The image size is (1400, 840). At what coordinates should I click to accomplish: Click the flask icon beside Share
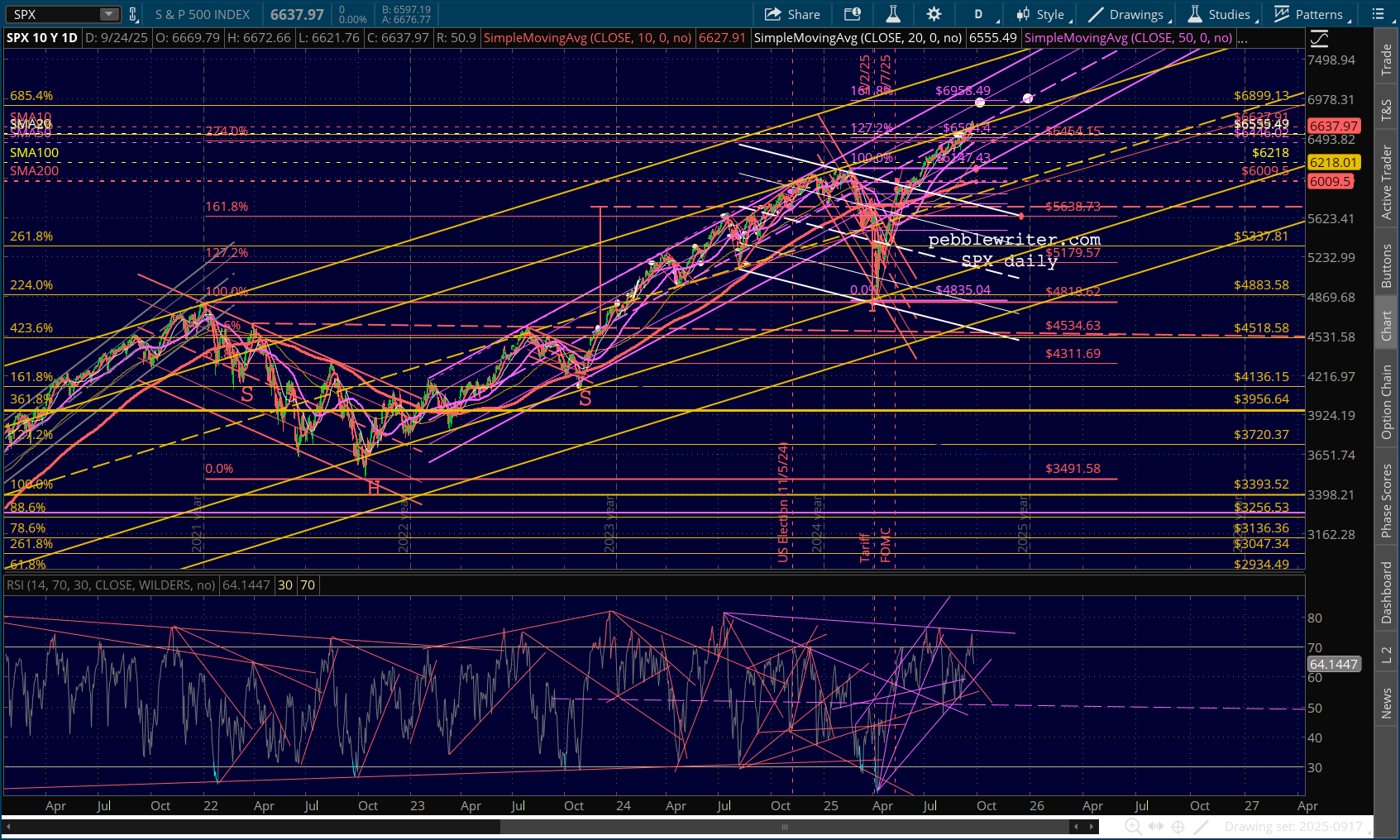(x=893, y=14)
